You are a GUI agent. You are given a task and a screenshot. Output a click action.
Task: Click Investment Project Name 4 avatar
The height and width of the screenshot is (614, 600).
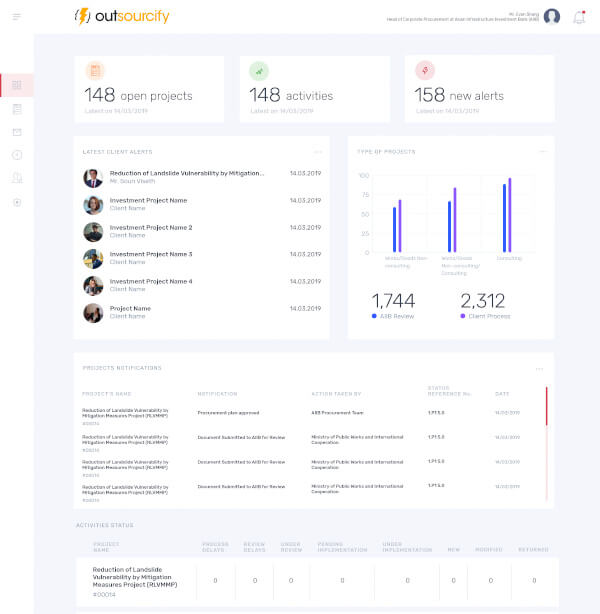93,285
